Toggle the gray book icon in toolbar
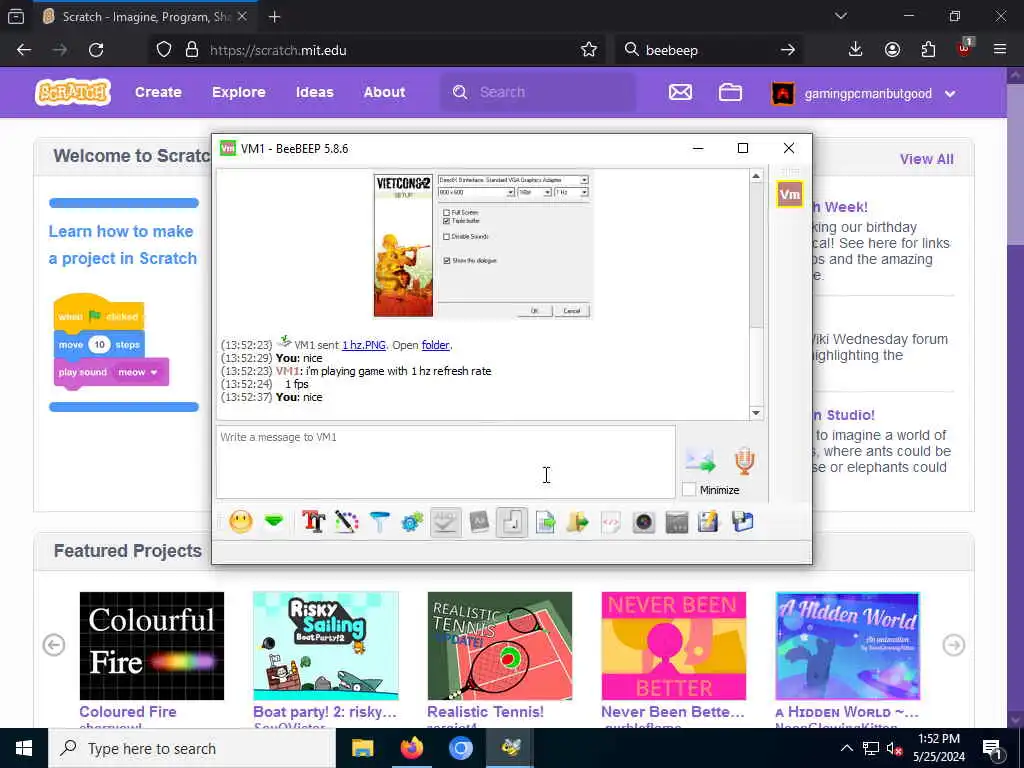Viewport: 1024px width, 768px height. 479,522
